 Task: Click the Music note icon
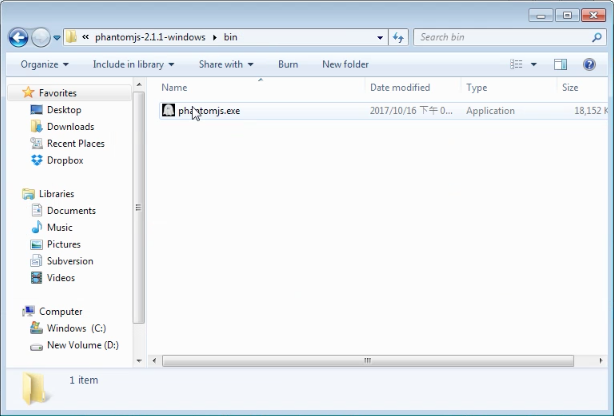point(36,227)
